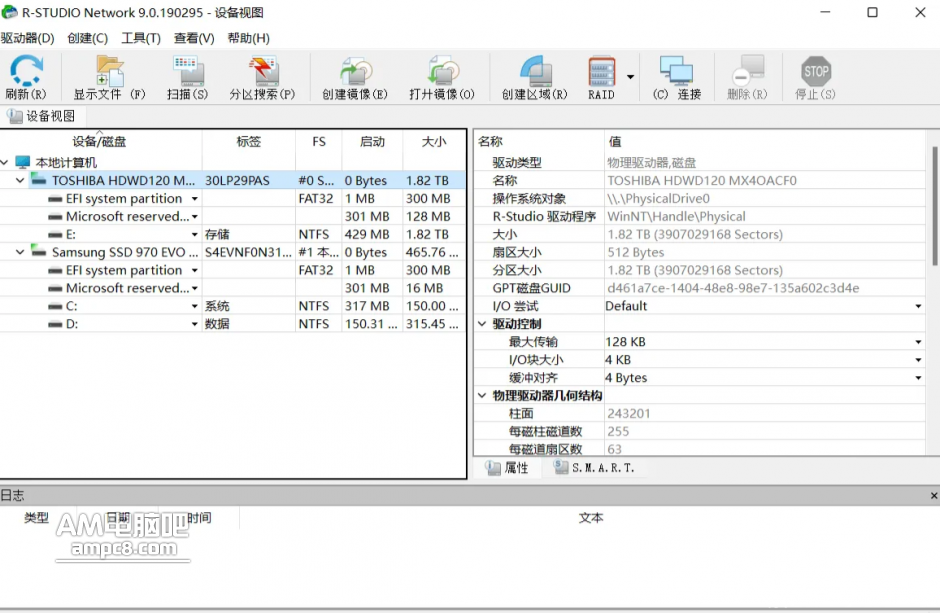Click the 柱面 value 243201
This screenshot has height=613, width=940.
tap(628, 413)
